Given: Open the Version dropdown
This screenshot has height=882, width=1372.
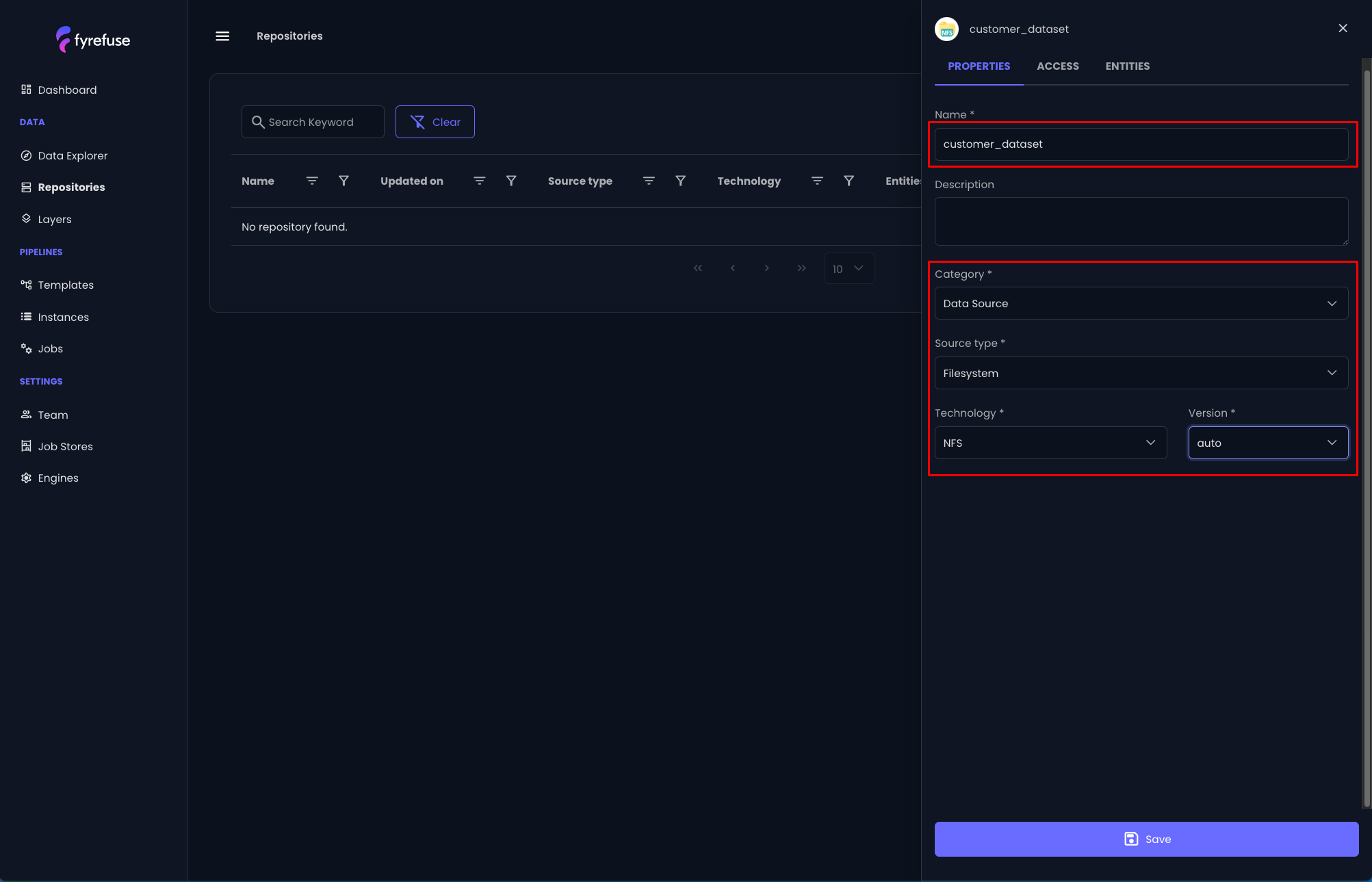Looking at the screenshot, I should pos(1268,443).
